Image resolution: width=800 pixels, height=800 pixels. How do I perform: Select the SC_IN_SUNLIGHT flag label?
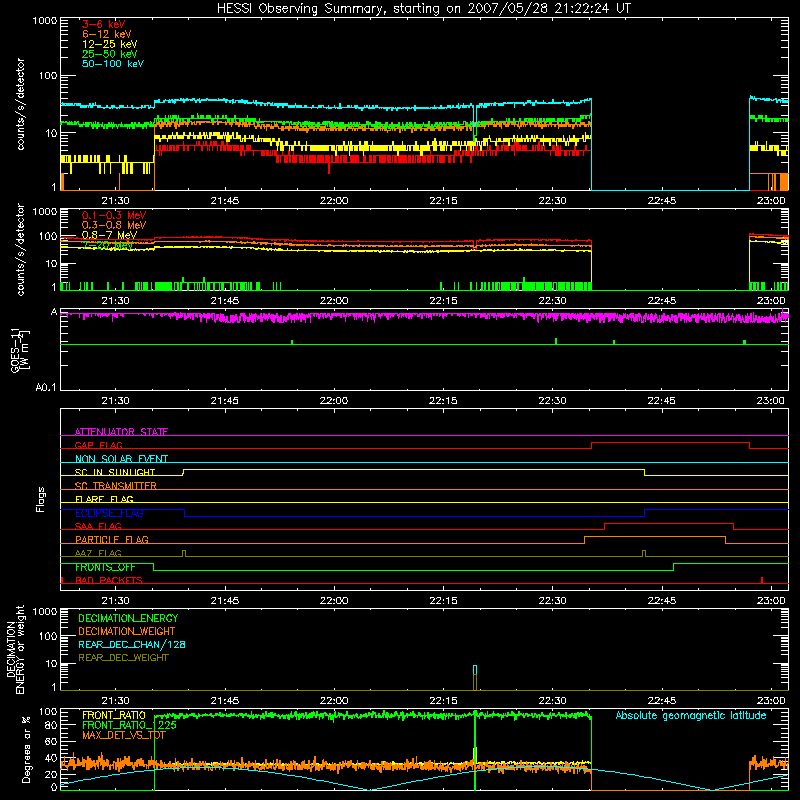click(x=115, y=472)
